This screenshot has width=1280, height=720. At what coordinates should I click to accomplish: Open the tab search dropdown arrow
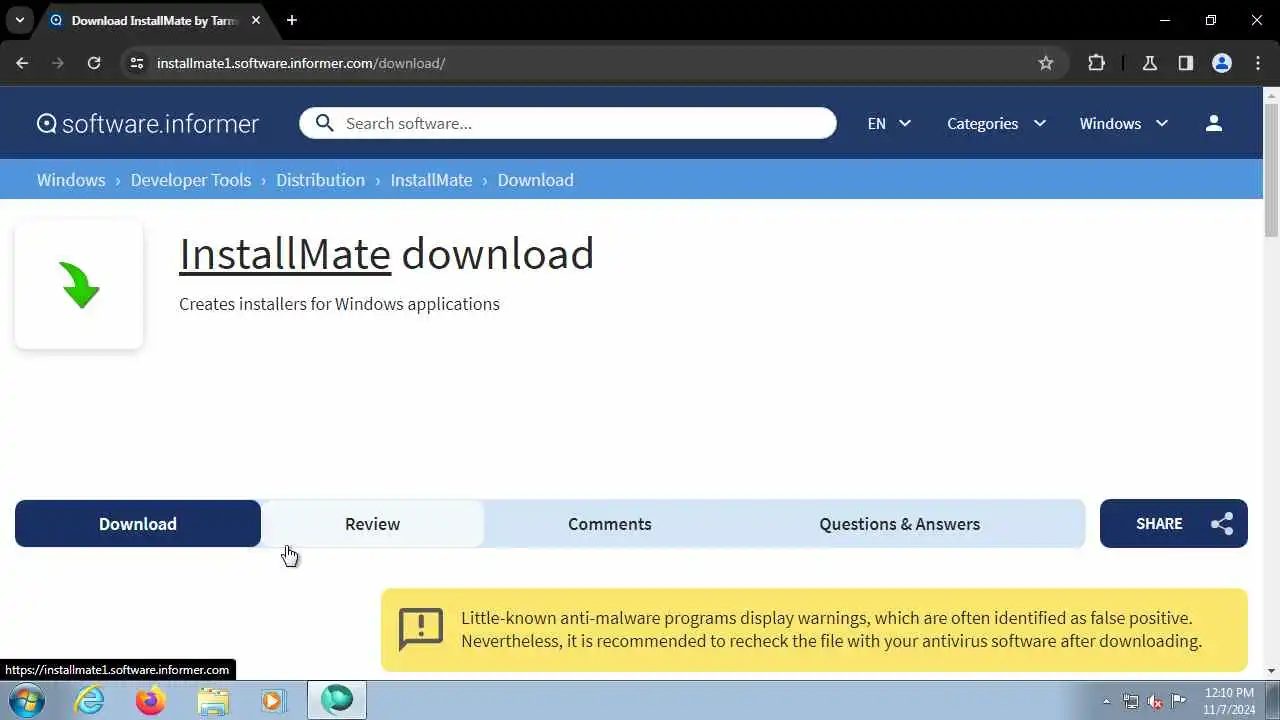pos(19,20)
